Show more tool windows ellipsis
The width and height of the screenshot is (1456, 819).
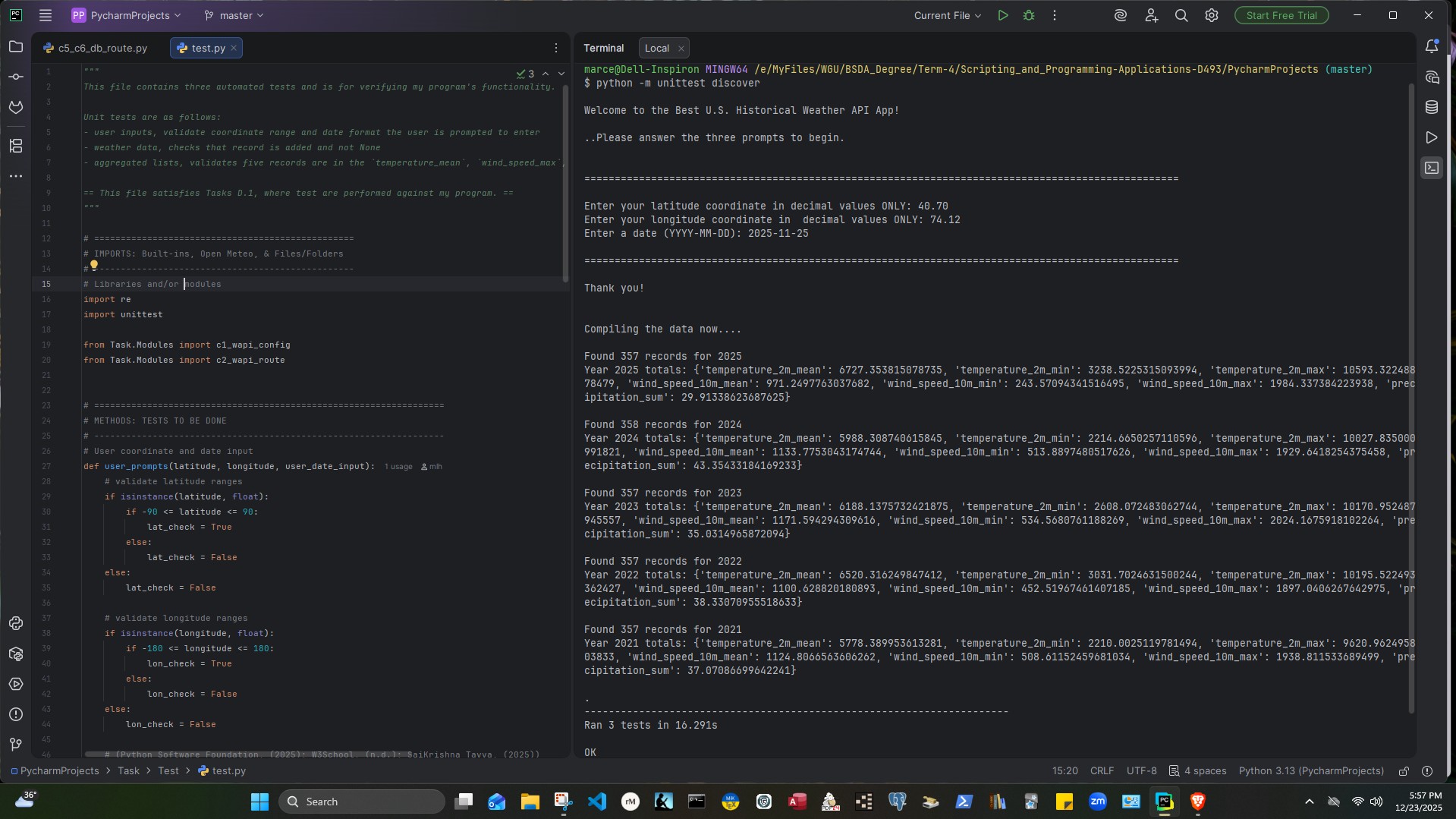tap(16, 176)
